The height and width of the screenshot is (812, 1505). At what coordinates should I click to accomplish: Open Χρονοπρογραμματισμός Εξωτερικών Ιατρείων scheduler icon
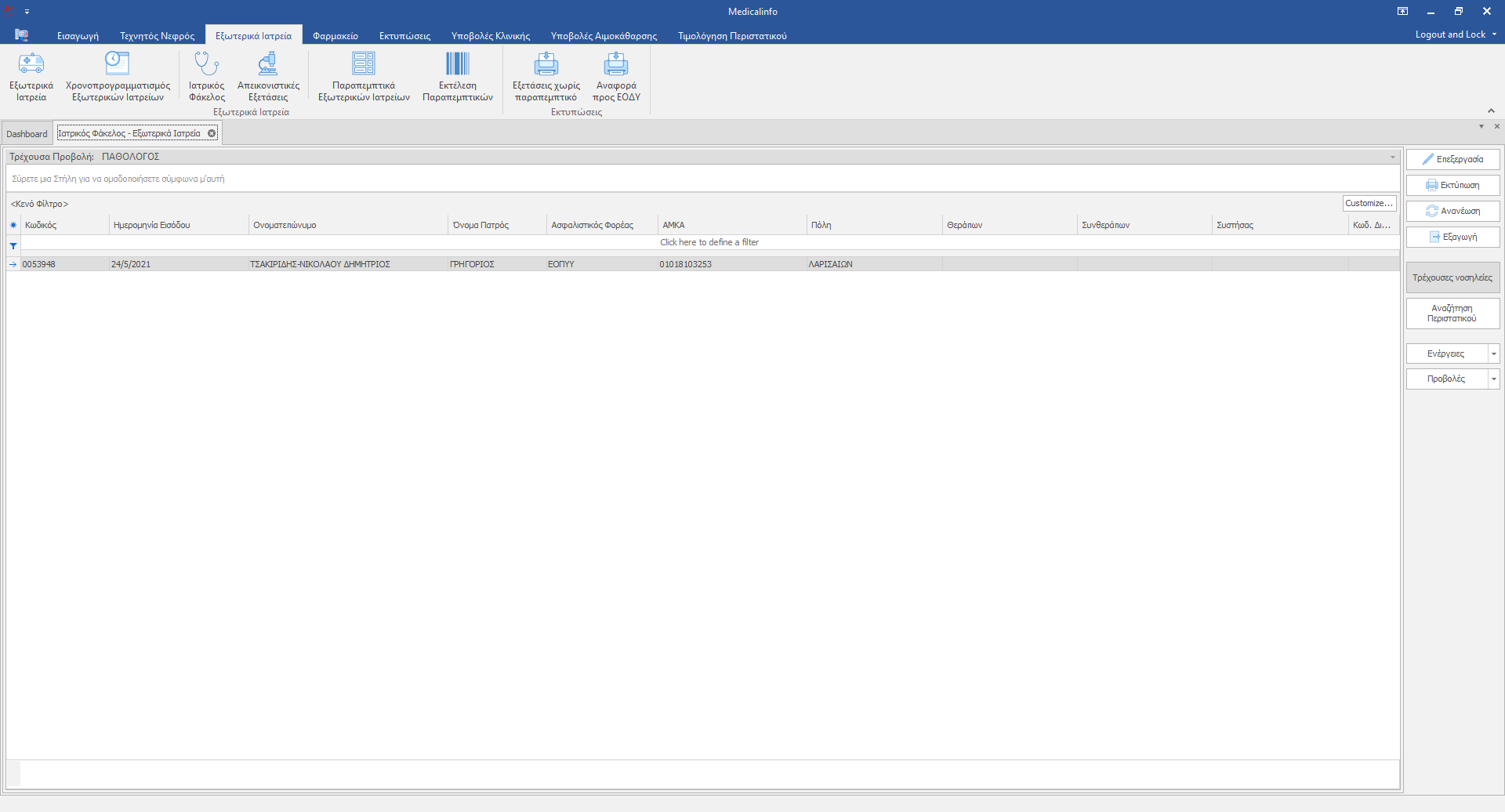[x=118, y=64]
